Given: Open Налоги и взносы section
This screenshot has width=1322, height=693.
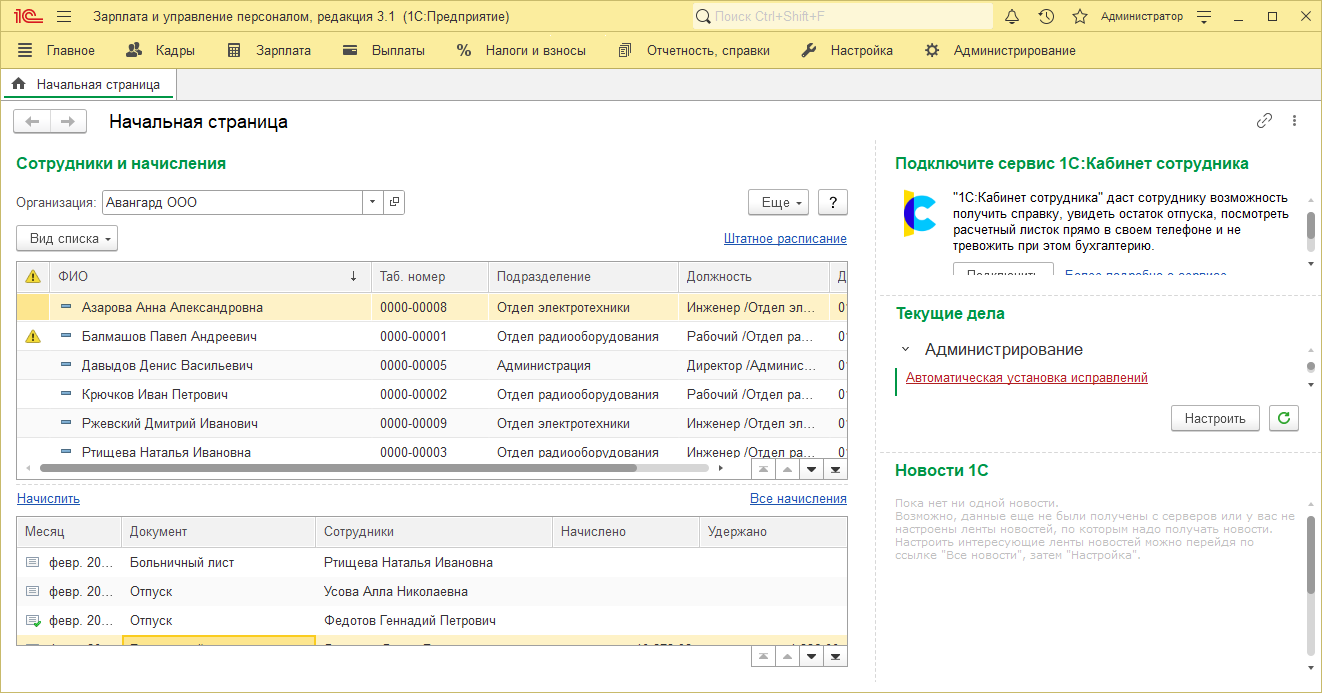Looking at the screenshot, I should click(x=521, y=50).
